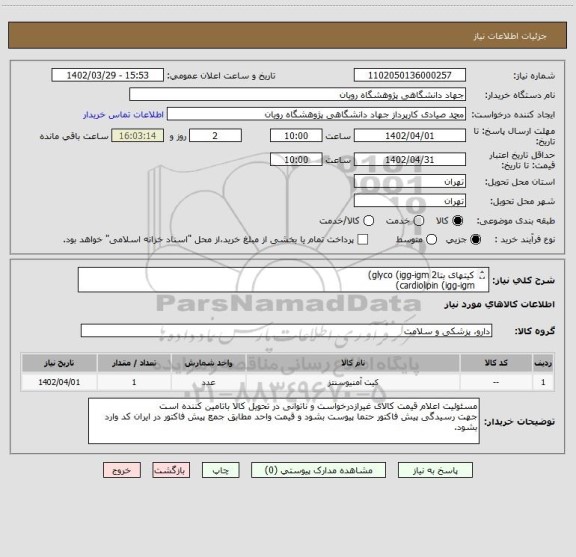This screenshot has width=576, height=557.
Task: Select the کالا radio button
Action: point(458,221)
